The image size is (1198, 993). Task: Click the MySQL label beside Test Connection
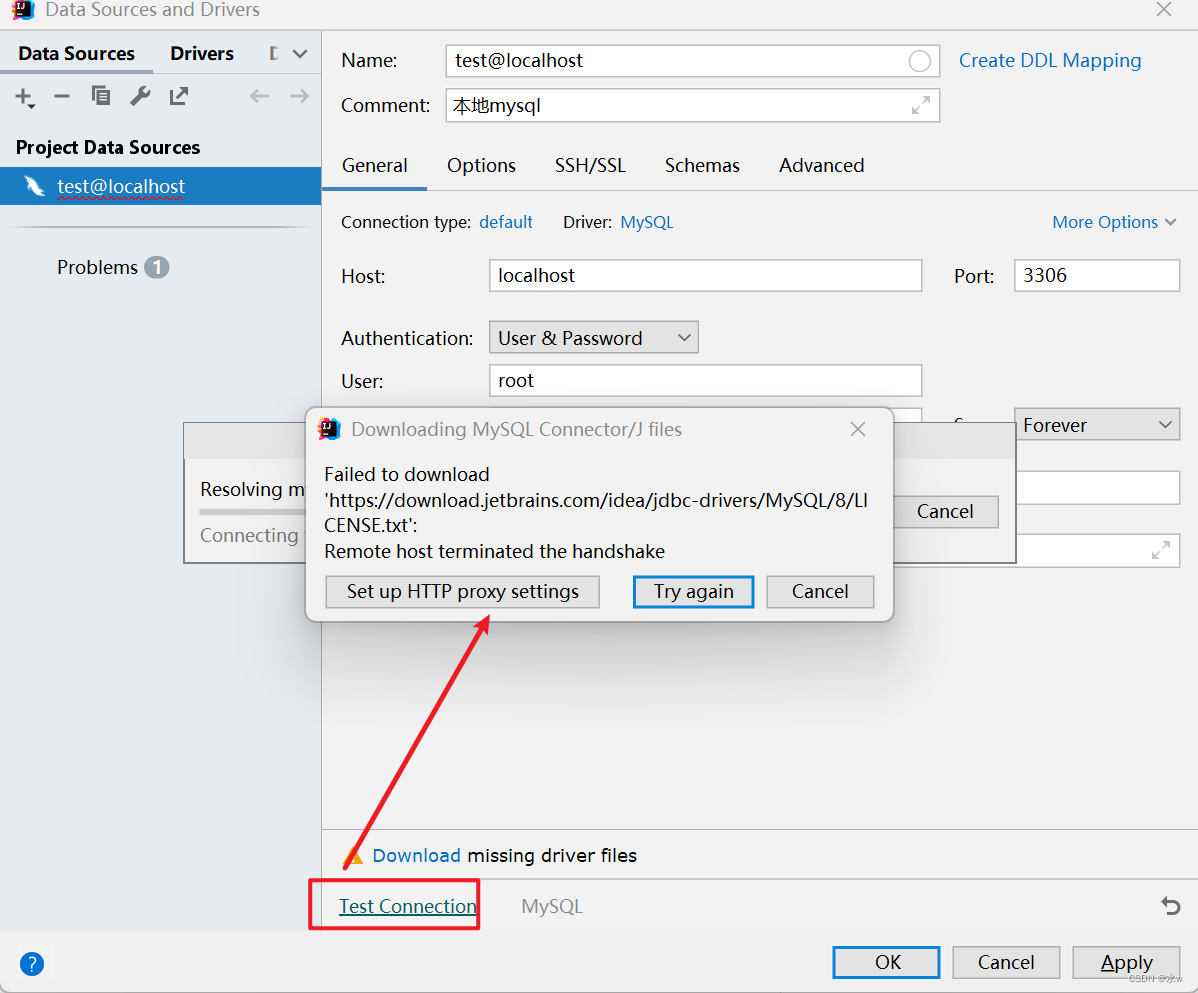(552, 906)
